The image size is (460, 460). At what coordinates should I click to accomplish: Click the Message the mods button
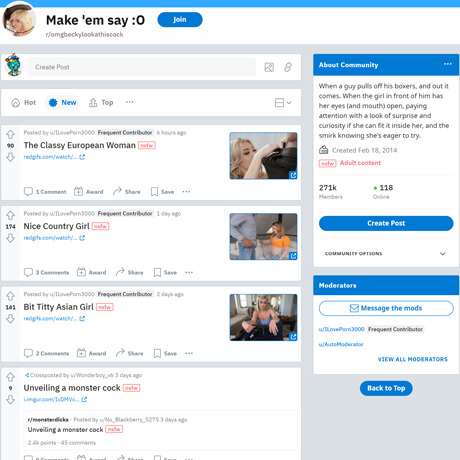[386, 308]
